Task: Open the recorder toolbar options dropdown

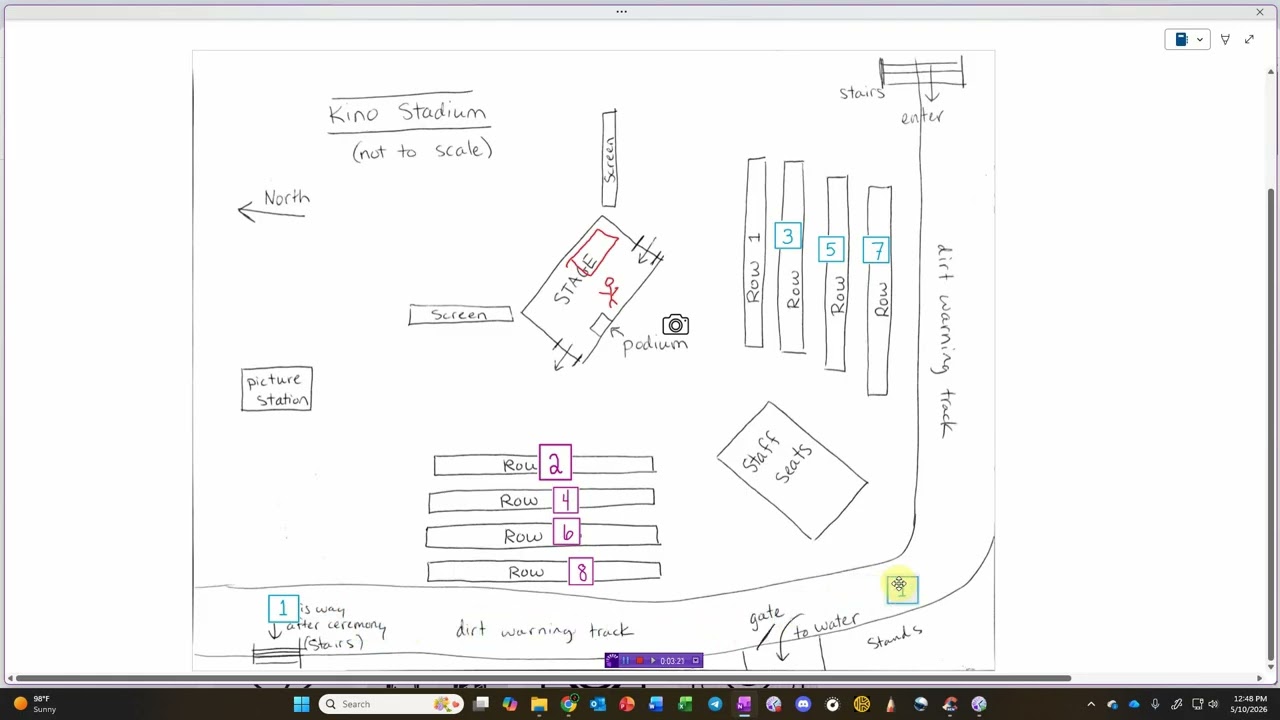Action: coord(696,660)
